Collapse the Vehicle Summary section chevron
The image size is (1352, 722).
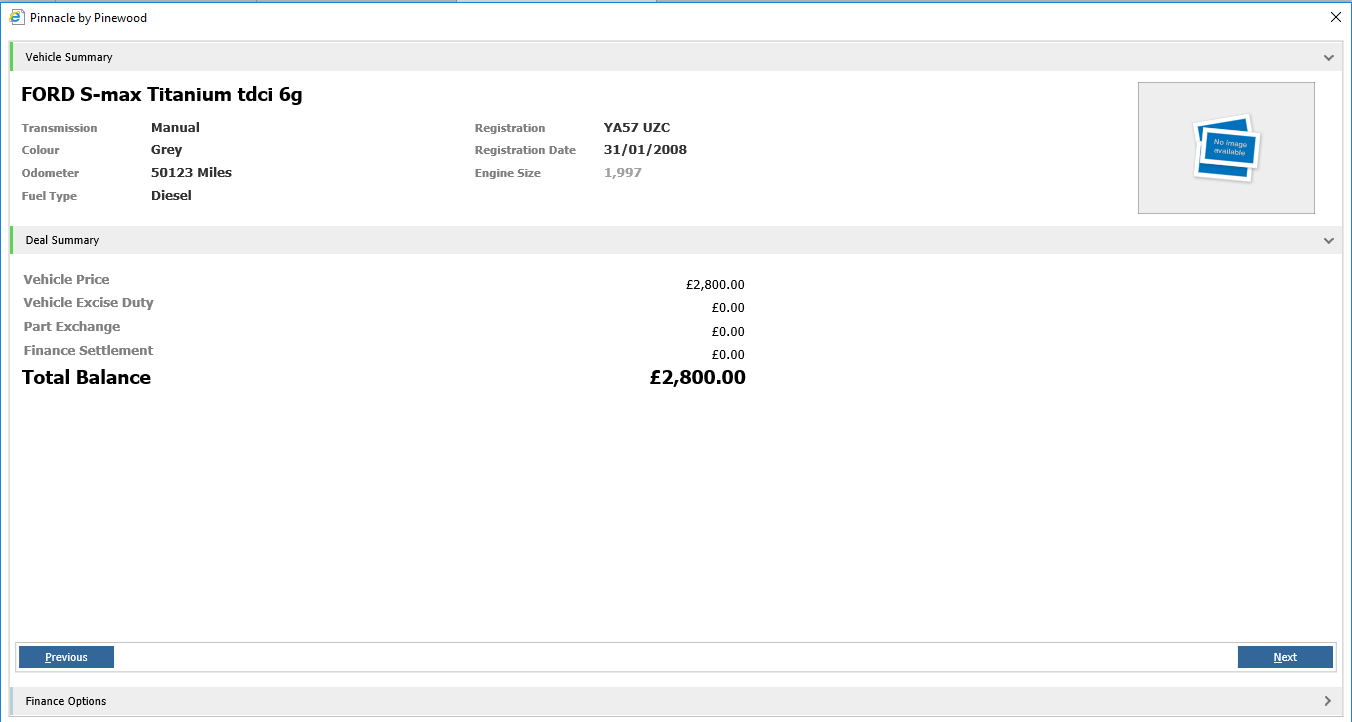click(1328, 58)
